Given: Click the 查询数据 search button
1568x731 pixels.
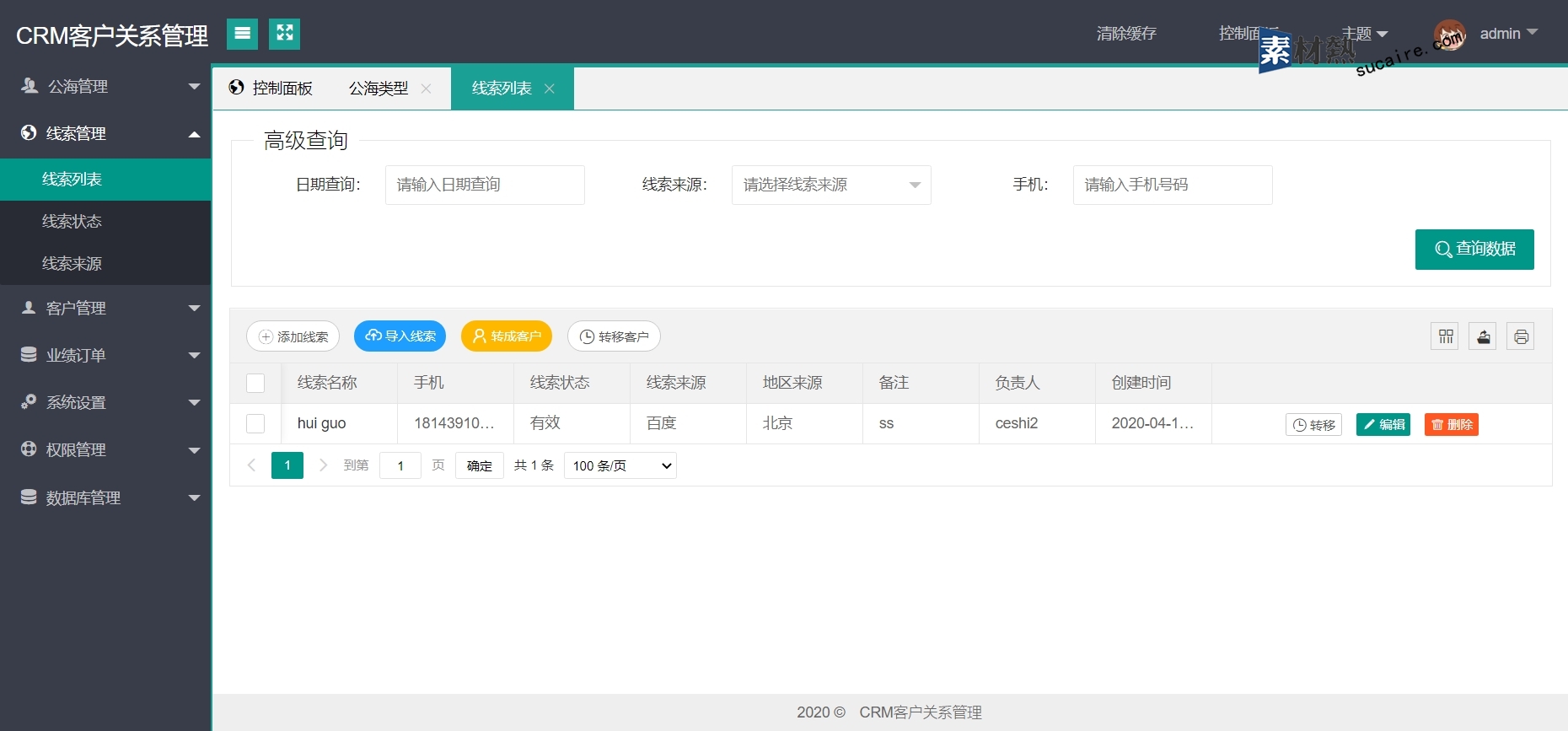Looking at the screenshot, I should coord(1474,250).
